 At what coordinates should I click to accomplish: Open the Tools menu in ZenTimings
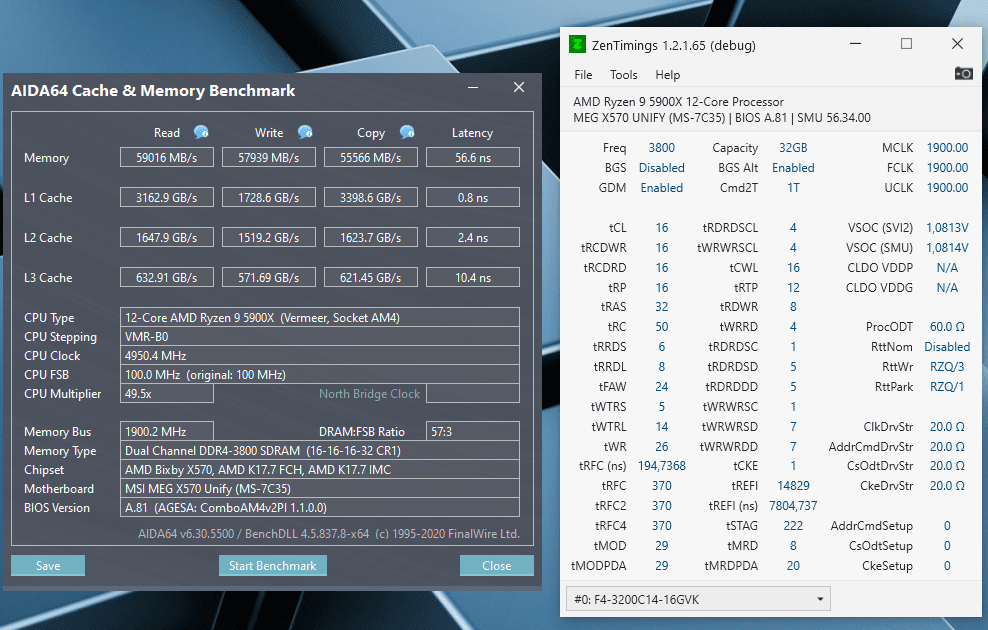(623, 75)
